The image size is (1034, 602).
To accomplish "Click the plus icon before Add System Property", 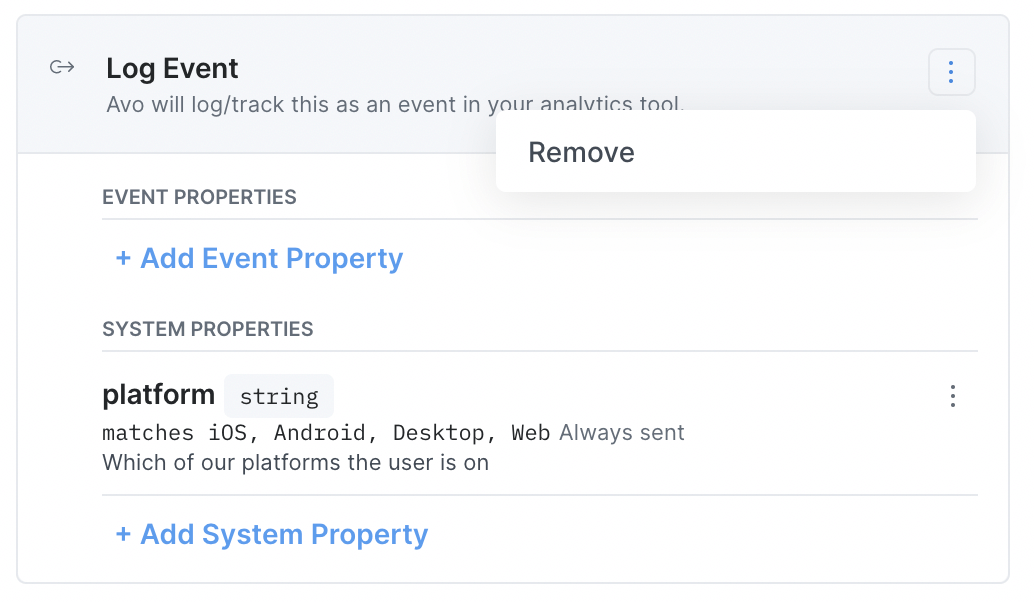I will tap(122, 534).
